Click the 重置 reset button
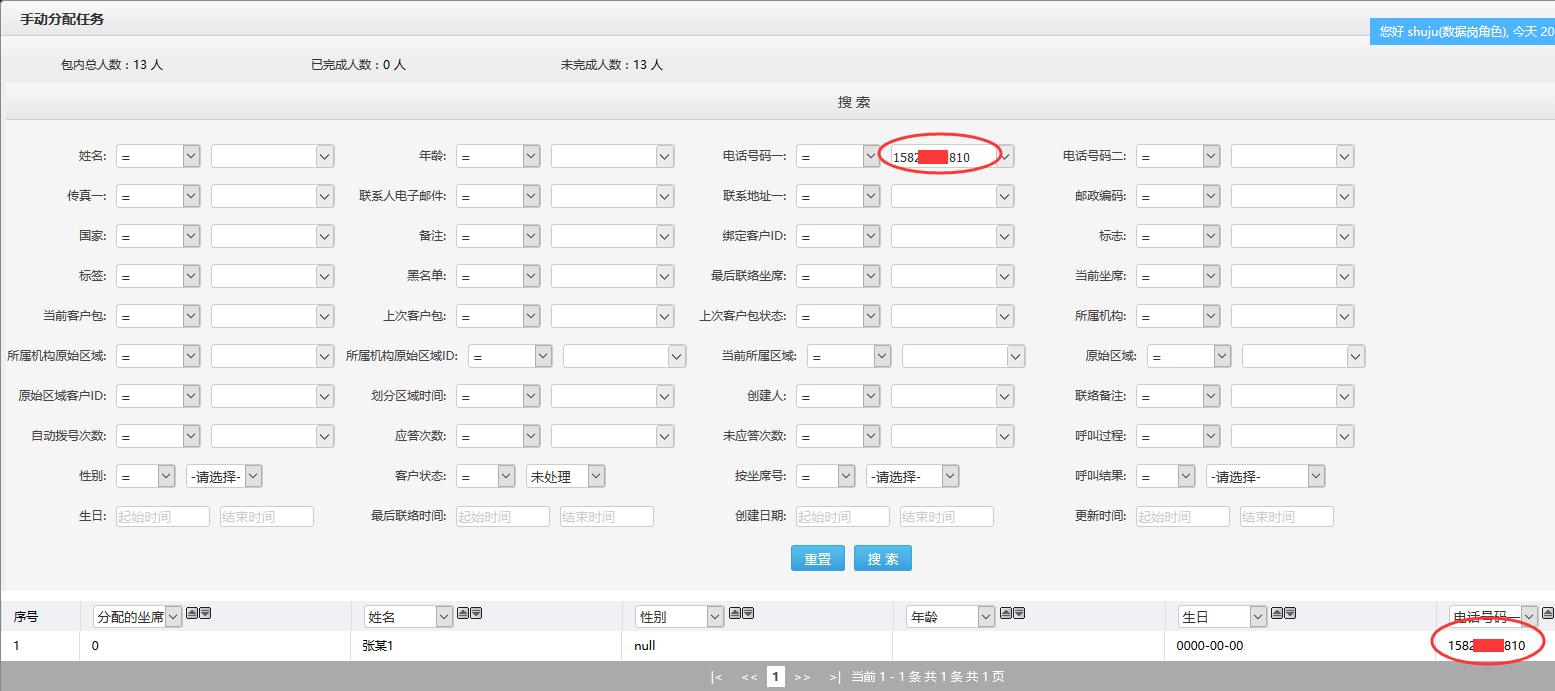The width and height of the screenshot is (1555, 691). click(x=817, y=559)
